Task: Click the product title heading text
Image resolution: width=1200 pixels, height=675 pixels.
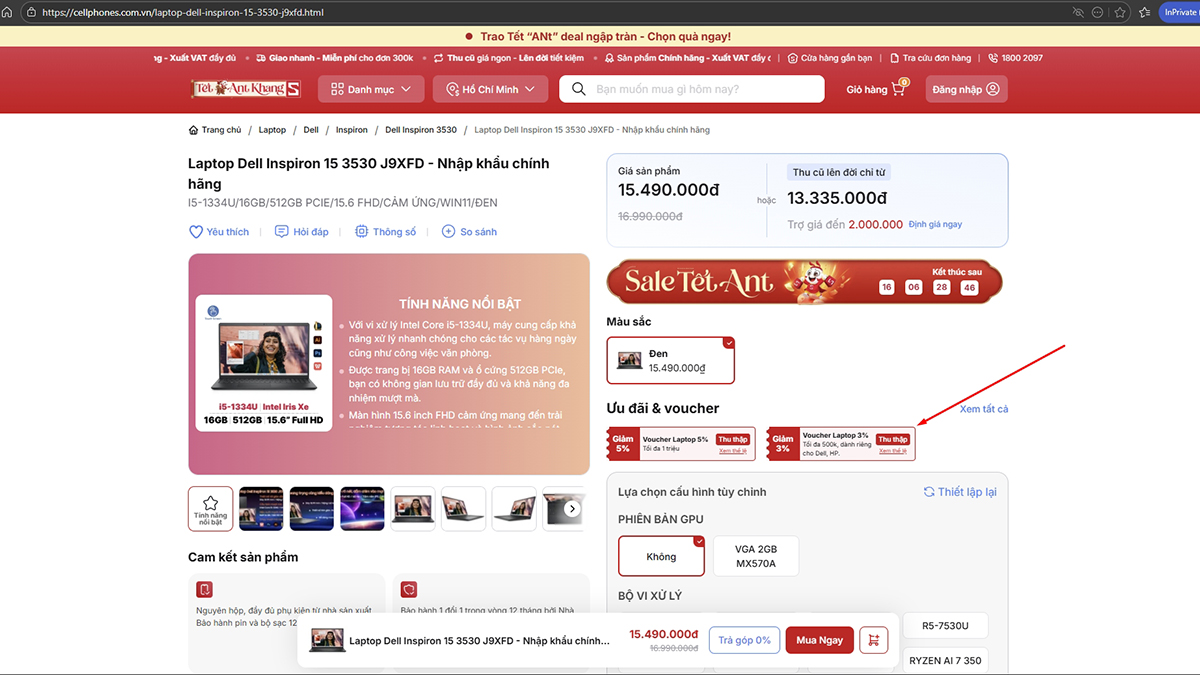Action: tap(369, 173)
